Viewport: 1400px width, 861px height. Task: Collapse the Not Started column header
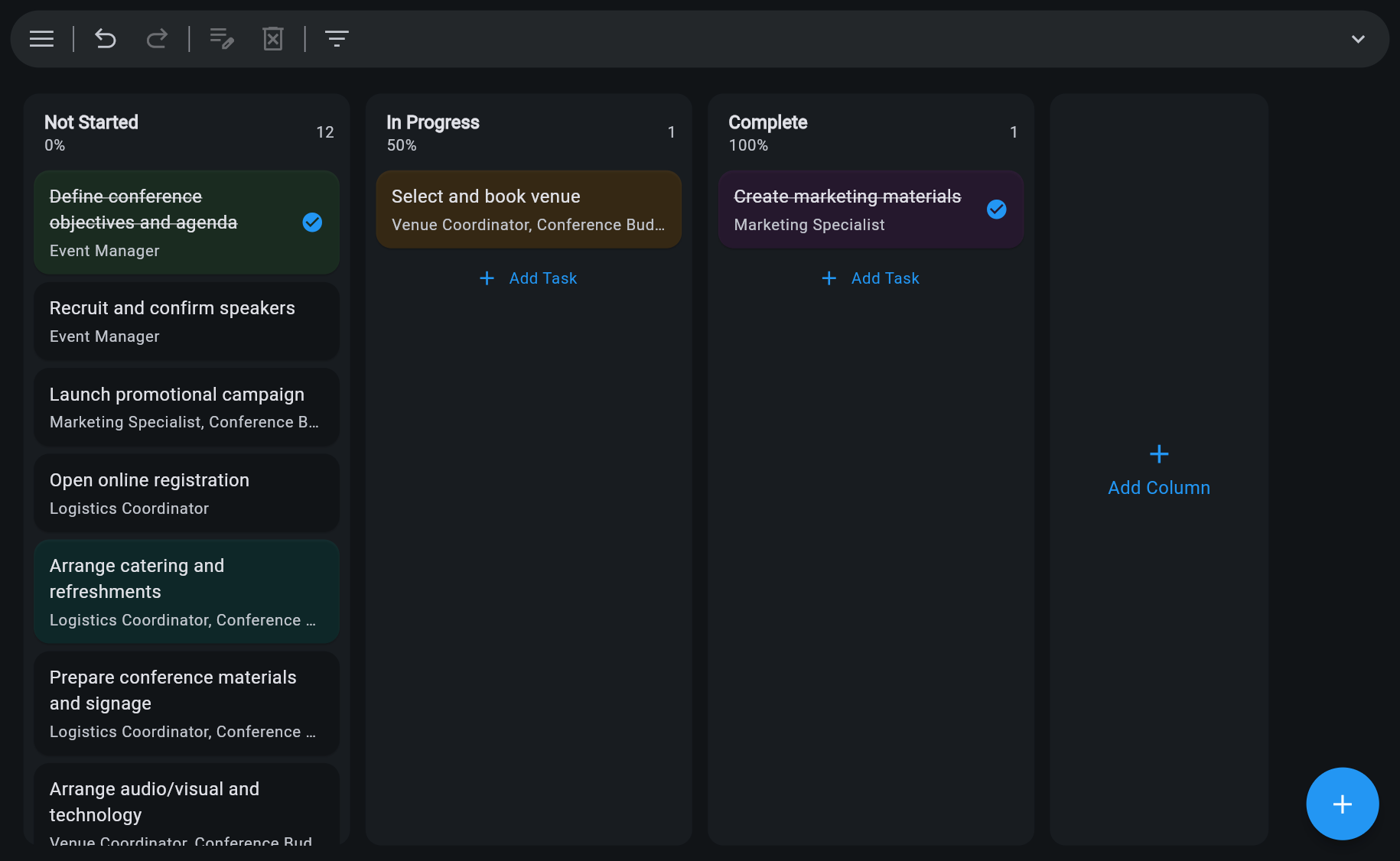(x=91, y=122)
